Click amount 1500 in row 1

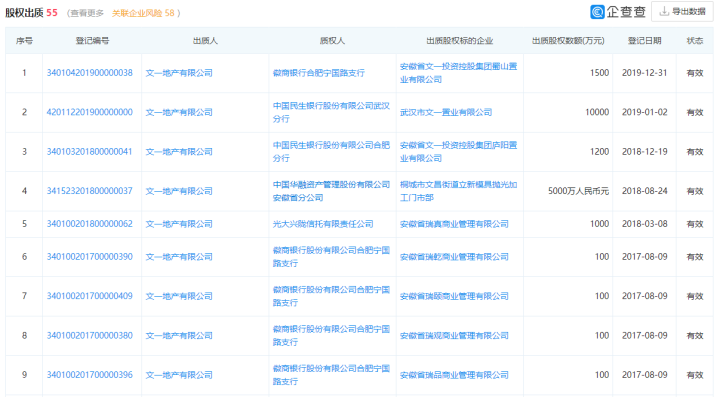600,73
